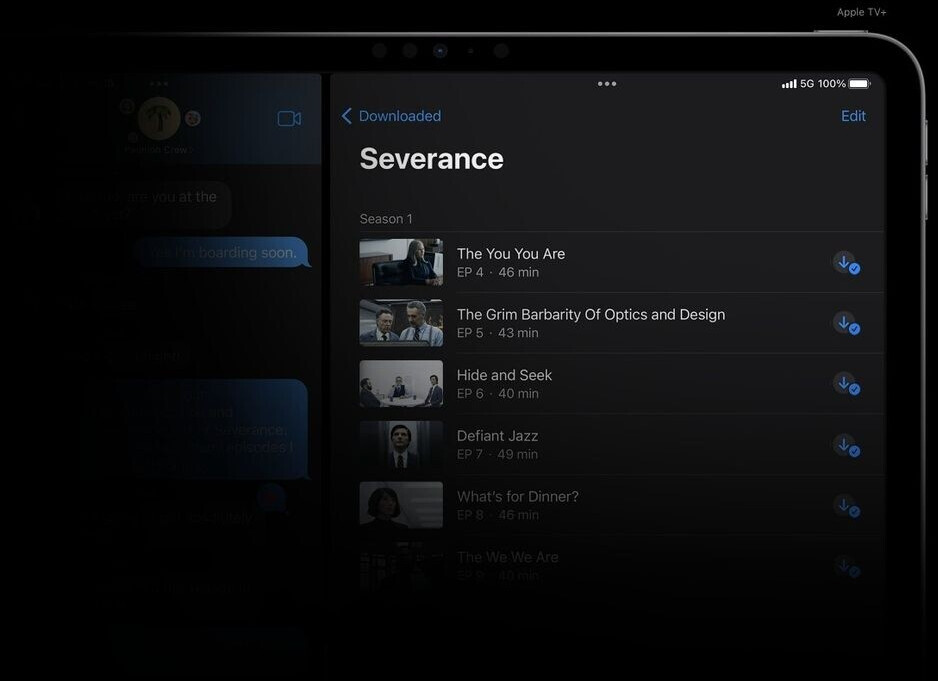The image size is (938, 681).
Task: Open the What's for Dinner? episode title
Action: [517, 497]
